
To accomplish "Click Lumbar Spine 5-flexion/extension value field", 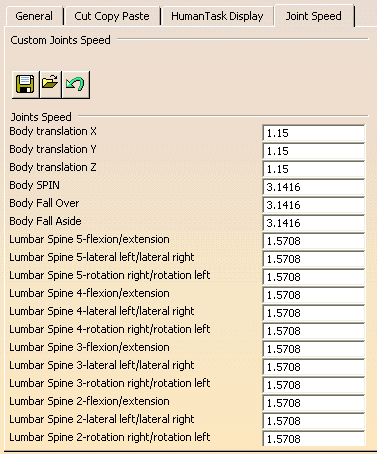I will [x=314, y=241].
